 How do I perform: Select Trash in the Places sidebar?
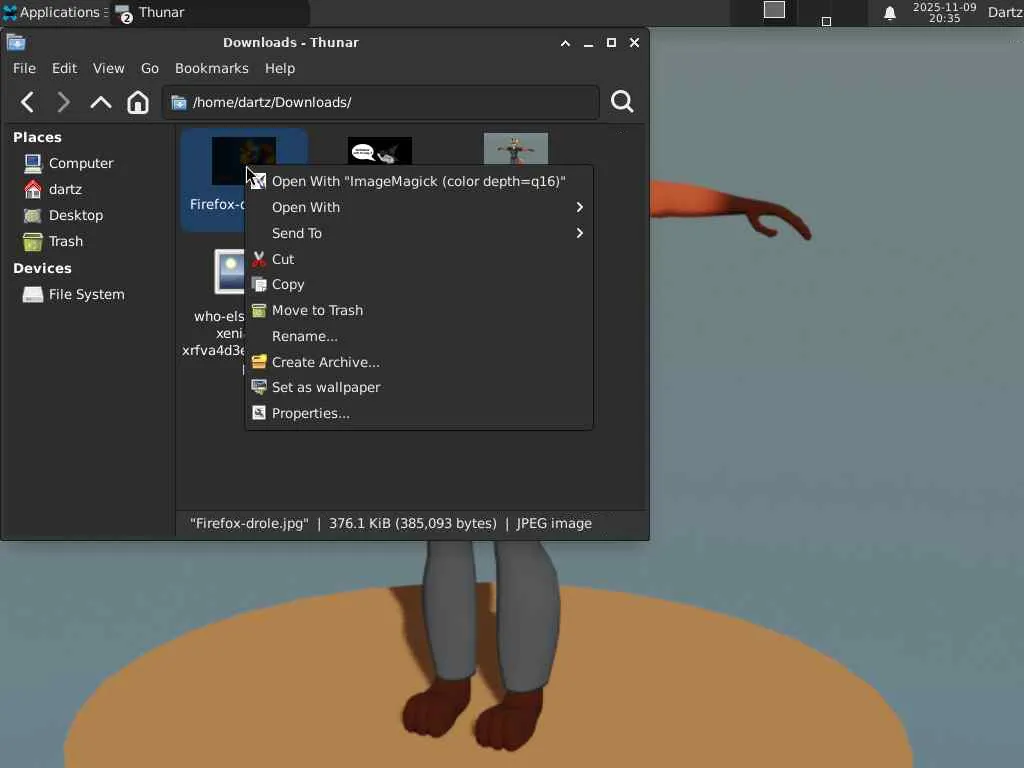click(x=65, y=241)
